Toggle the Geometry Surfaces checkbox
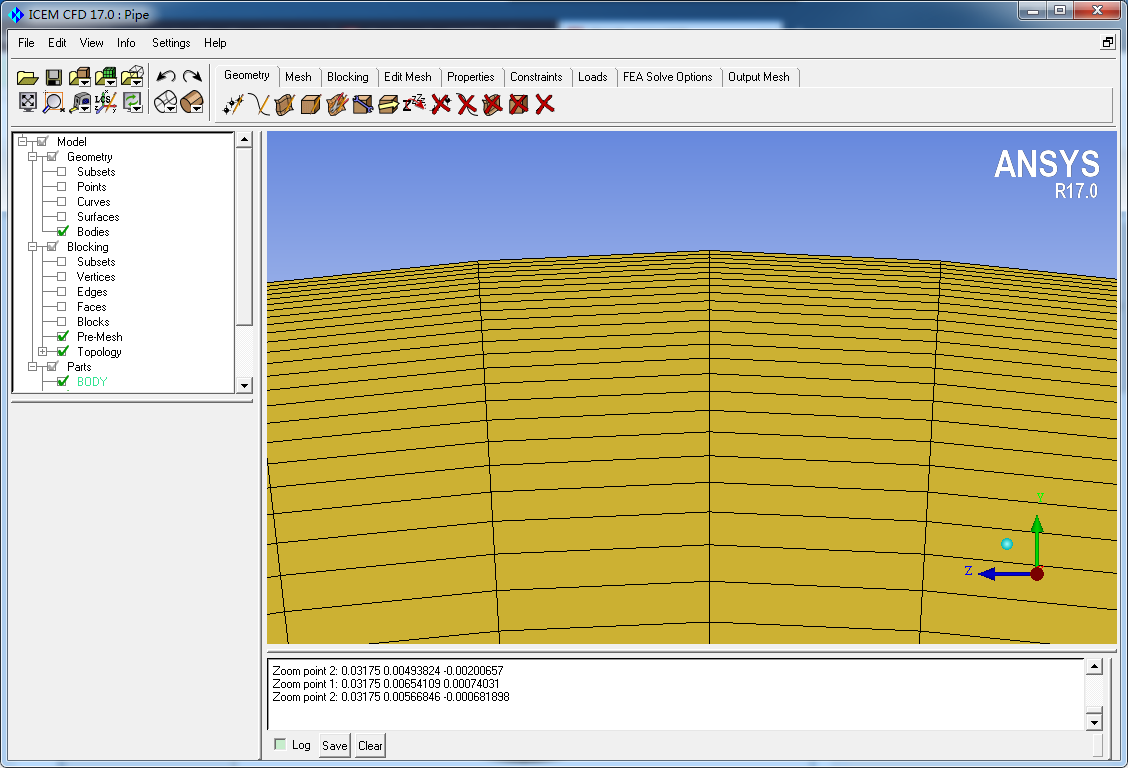This screenshot has width=1128, height=768. 62,217
